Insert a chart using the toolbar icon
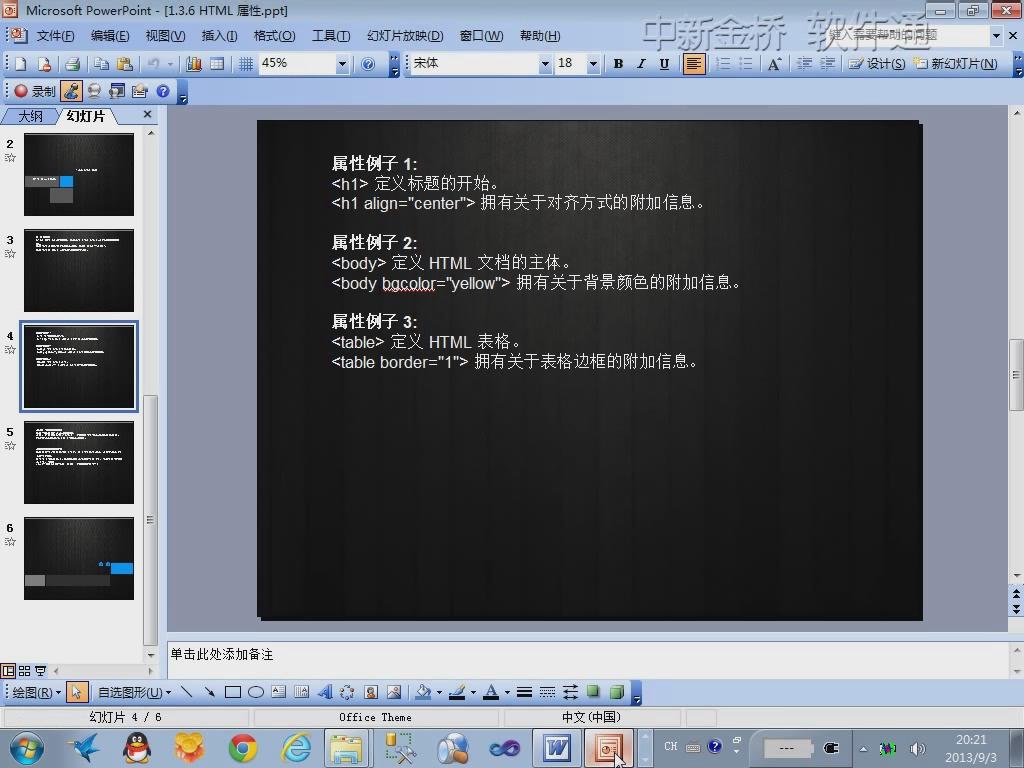Image resolution: width=1024 pixels, height=768 pixels. pyautogui.click(x=194, y=63)
